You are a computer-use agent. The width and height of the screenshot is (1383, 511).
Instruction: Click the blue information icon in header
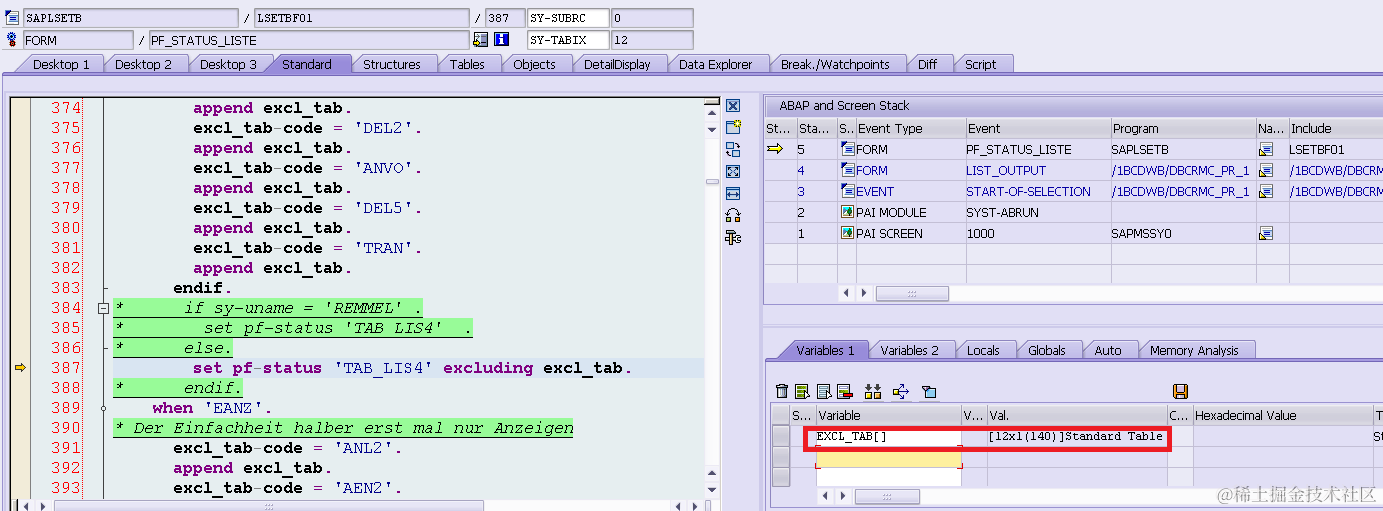[x=501, y=40]
